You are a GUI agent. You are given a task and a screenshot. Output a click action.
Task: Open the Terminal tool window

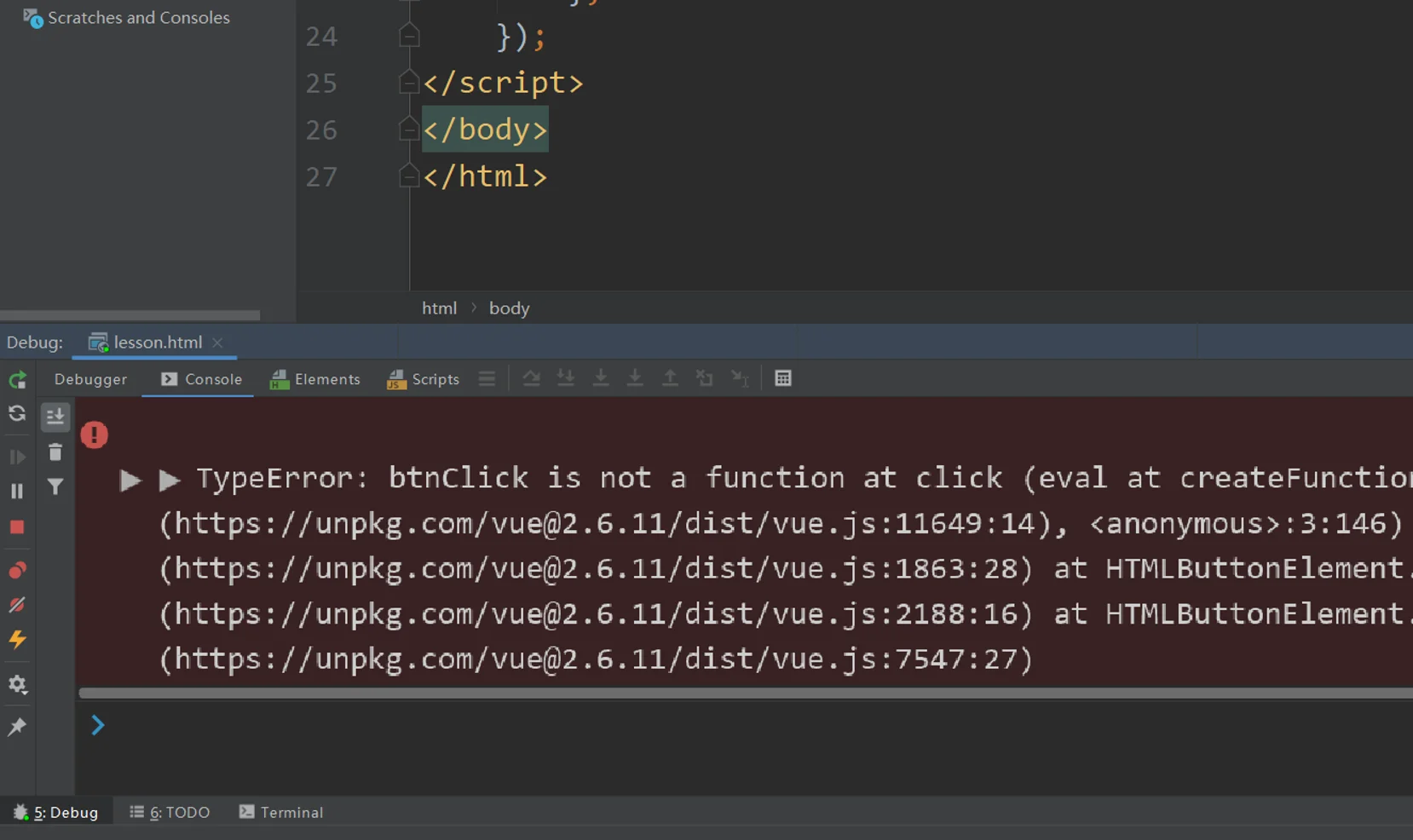281,813
